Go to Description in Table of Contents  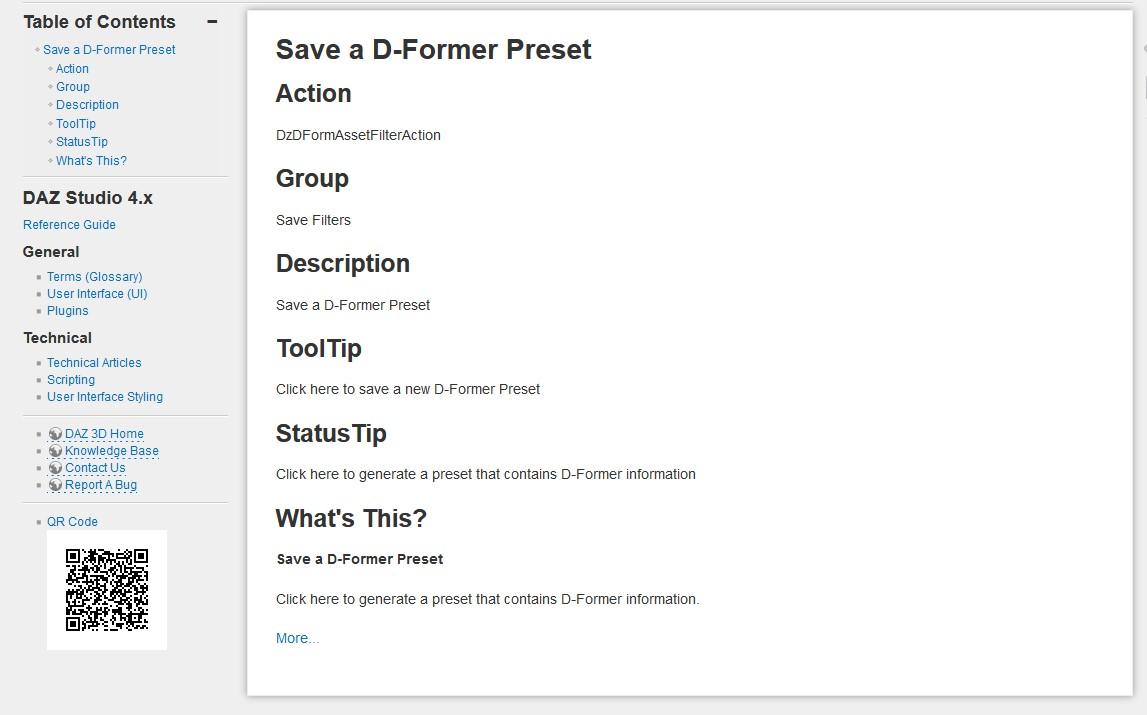tap(87, 105)
